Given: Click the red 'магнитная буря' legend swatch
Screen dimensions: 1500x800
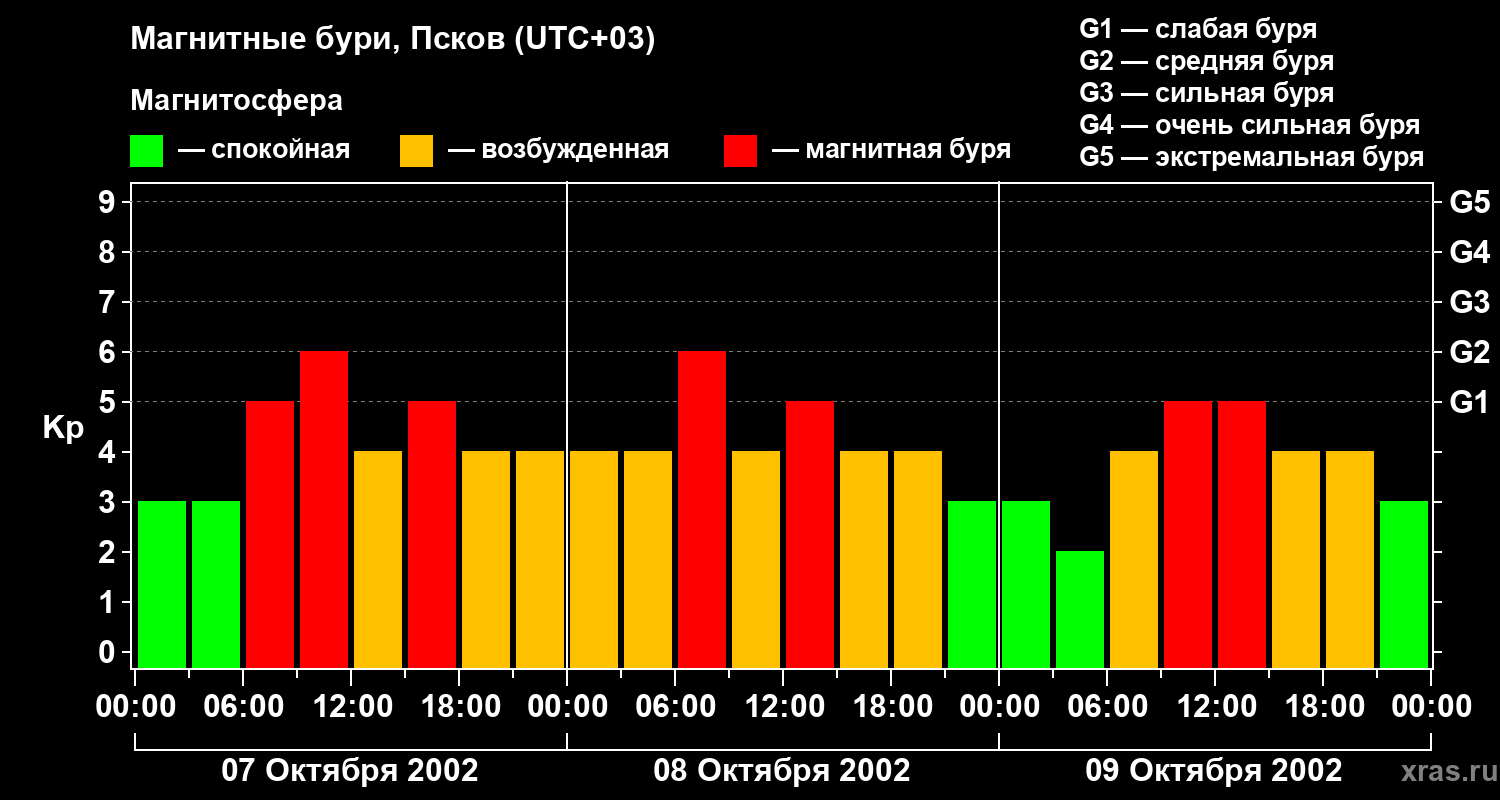Looking at the screenshot, I should 740,151.
